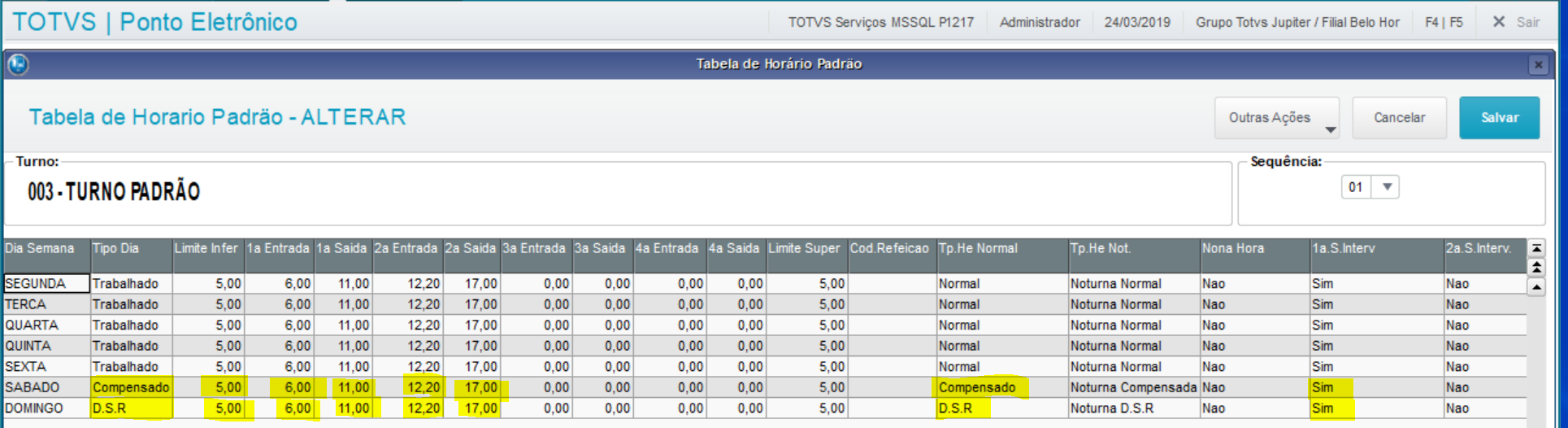This screenshot has height=428, width=1568.
Task: Select the TERCA row cell
Action: 46,304
